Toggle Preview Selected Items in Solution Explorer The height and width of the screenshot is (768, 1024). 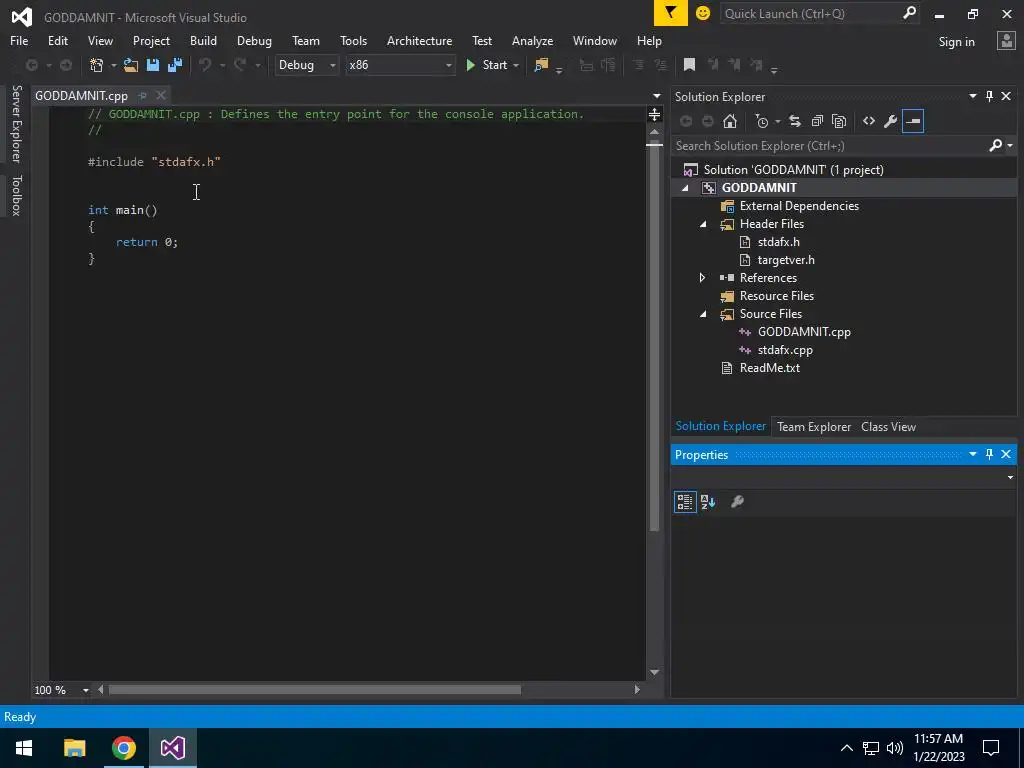point(913,121)
